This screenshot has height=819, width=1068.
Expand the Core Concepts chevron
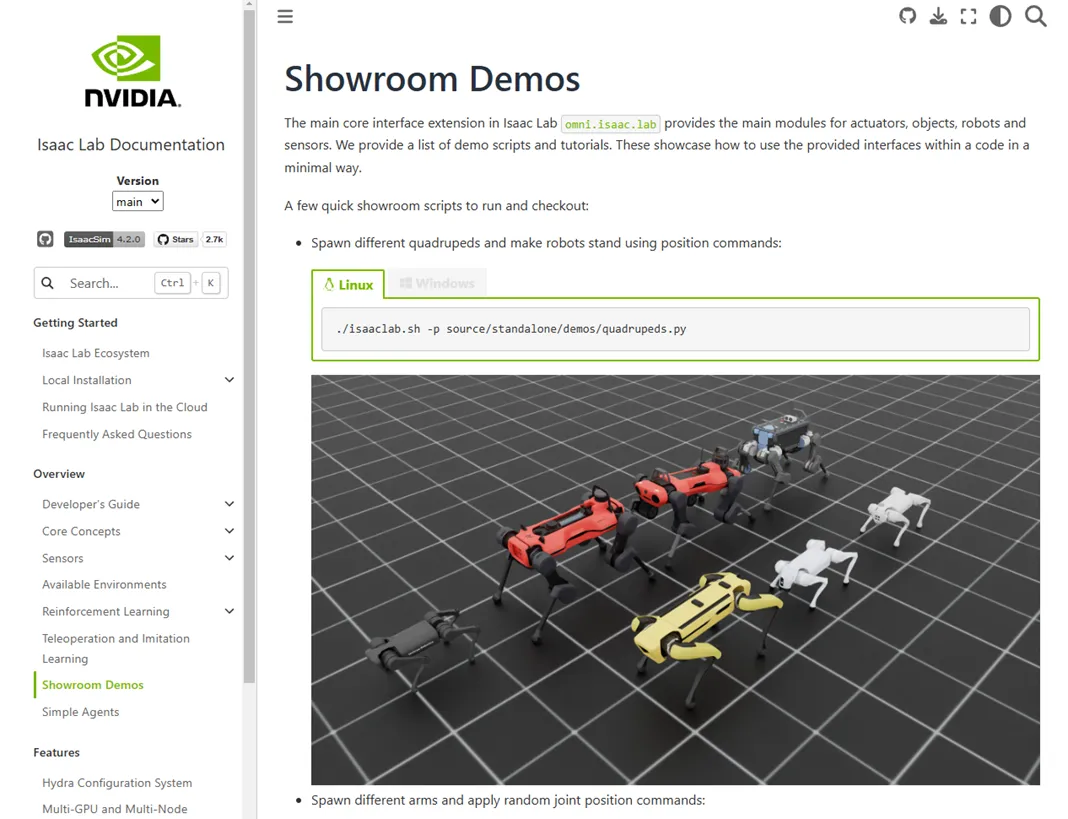tap(230, 531)
